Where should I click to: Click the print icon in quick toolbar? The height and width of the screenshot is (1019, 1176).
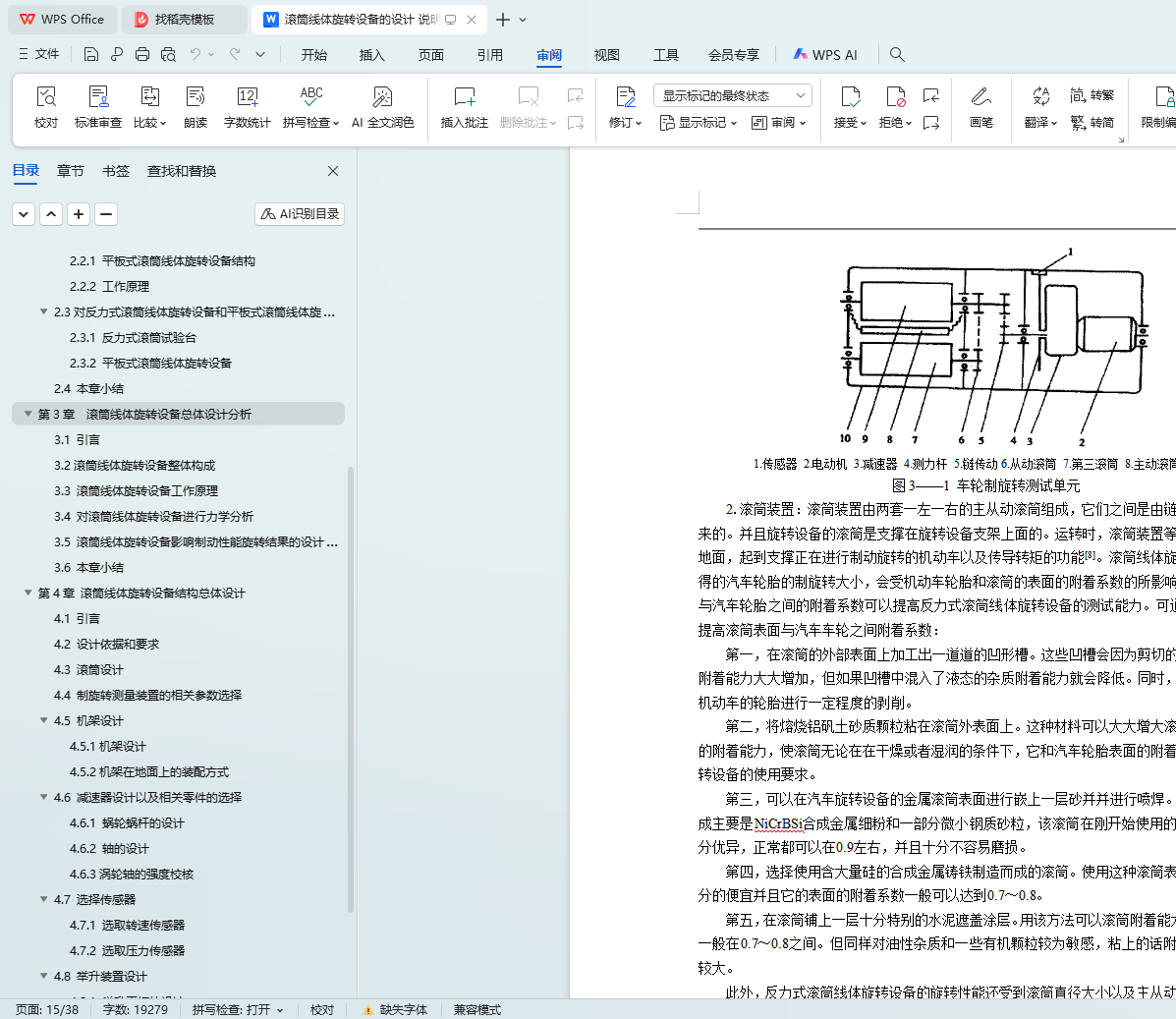[x=142, y=54]
